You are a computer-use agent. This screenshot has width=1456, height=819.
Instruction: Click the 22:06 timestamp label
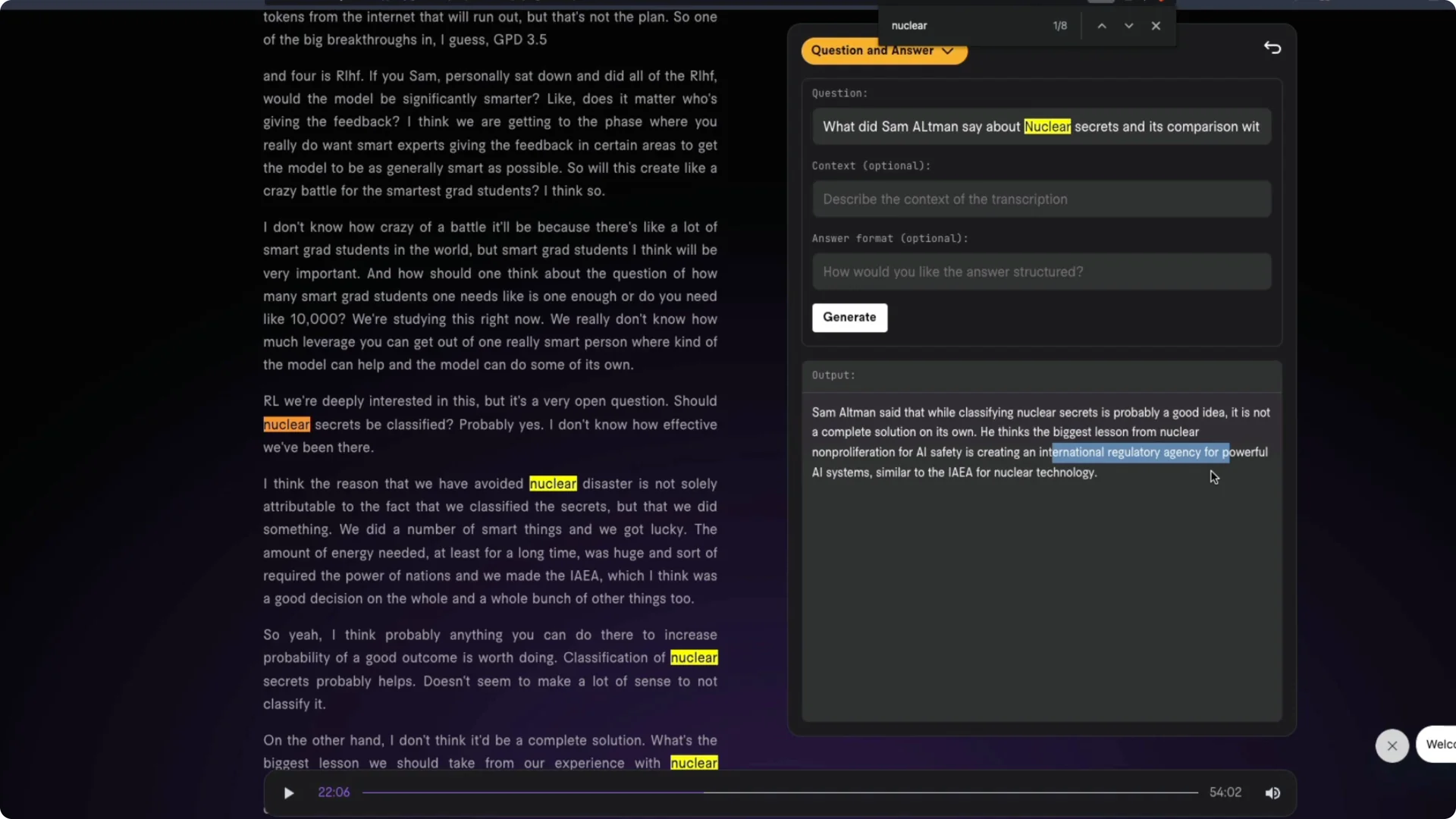pos(334,792)
